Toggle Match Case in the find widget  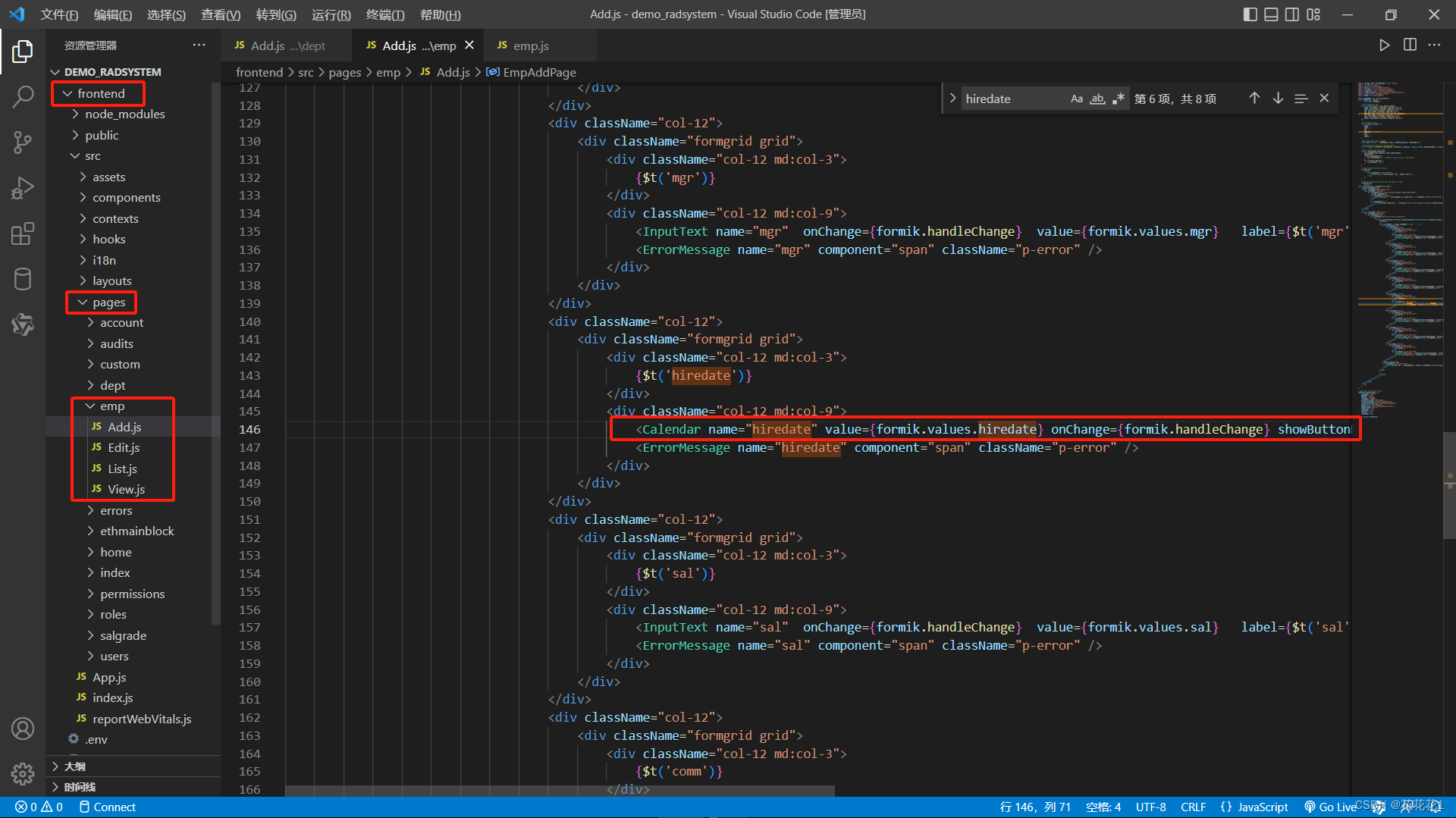[x=1076, y=99]
